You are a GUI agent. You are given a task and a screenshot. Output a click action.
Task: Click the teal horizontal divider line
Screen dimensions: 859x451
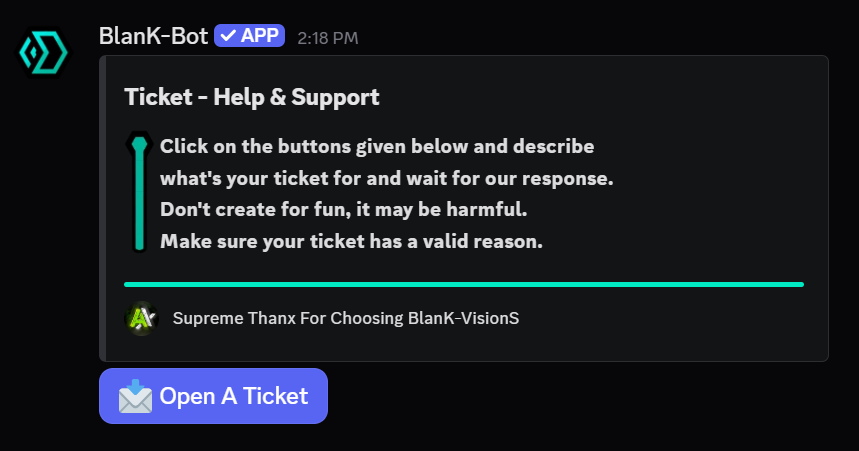[463, 284]
